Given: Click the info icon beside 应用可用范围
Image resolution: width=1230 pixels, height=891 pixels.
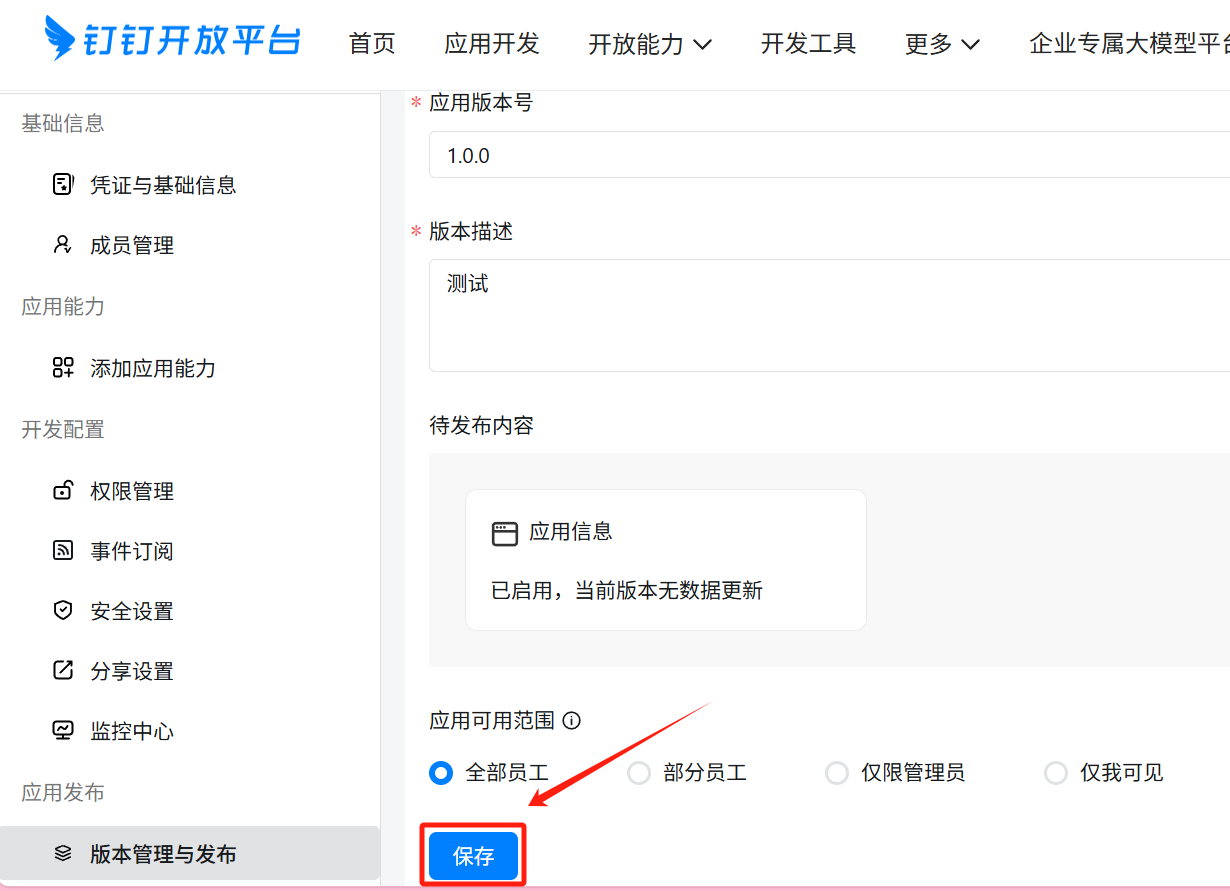Looking at the screenshot, I should [572, 720].
